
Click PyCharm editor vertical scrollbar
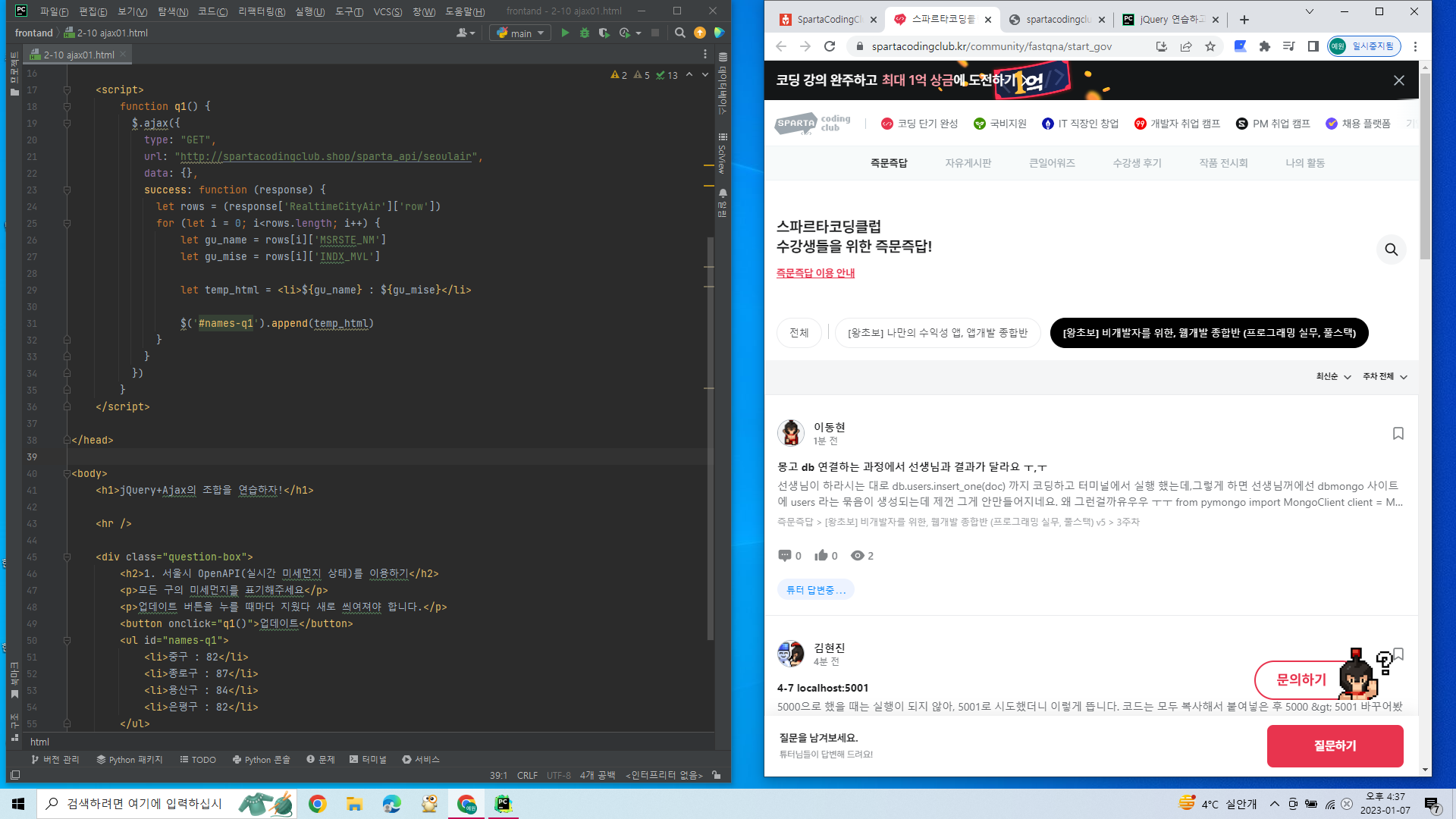tap(711, 438)
